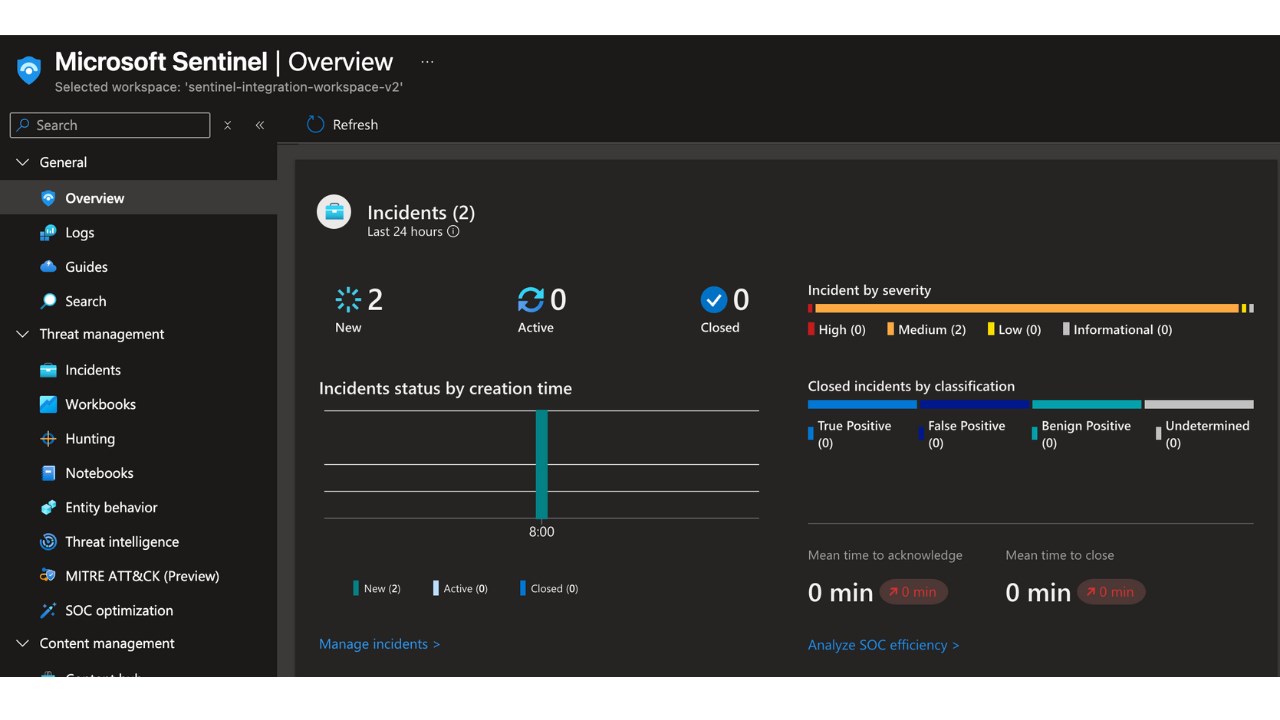This screenshot has height=720, width=1280.
Task: Open the Logs icon in sidebar
Action: tap(48, 233)
